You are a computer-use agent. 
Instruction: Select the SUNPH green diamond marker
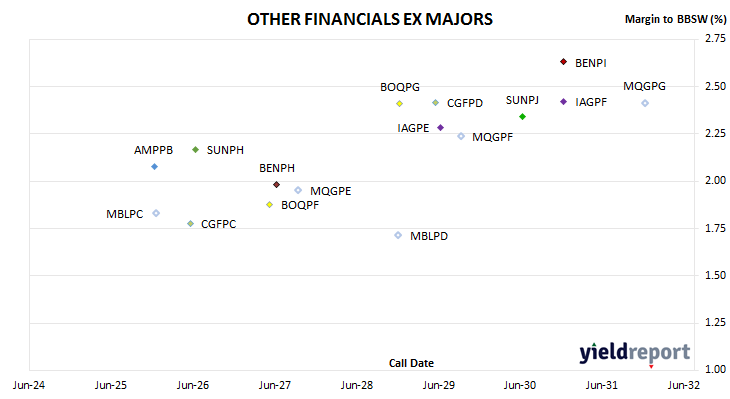click(x=196, y=149)
